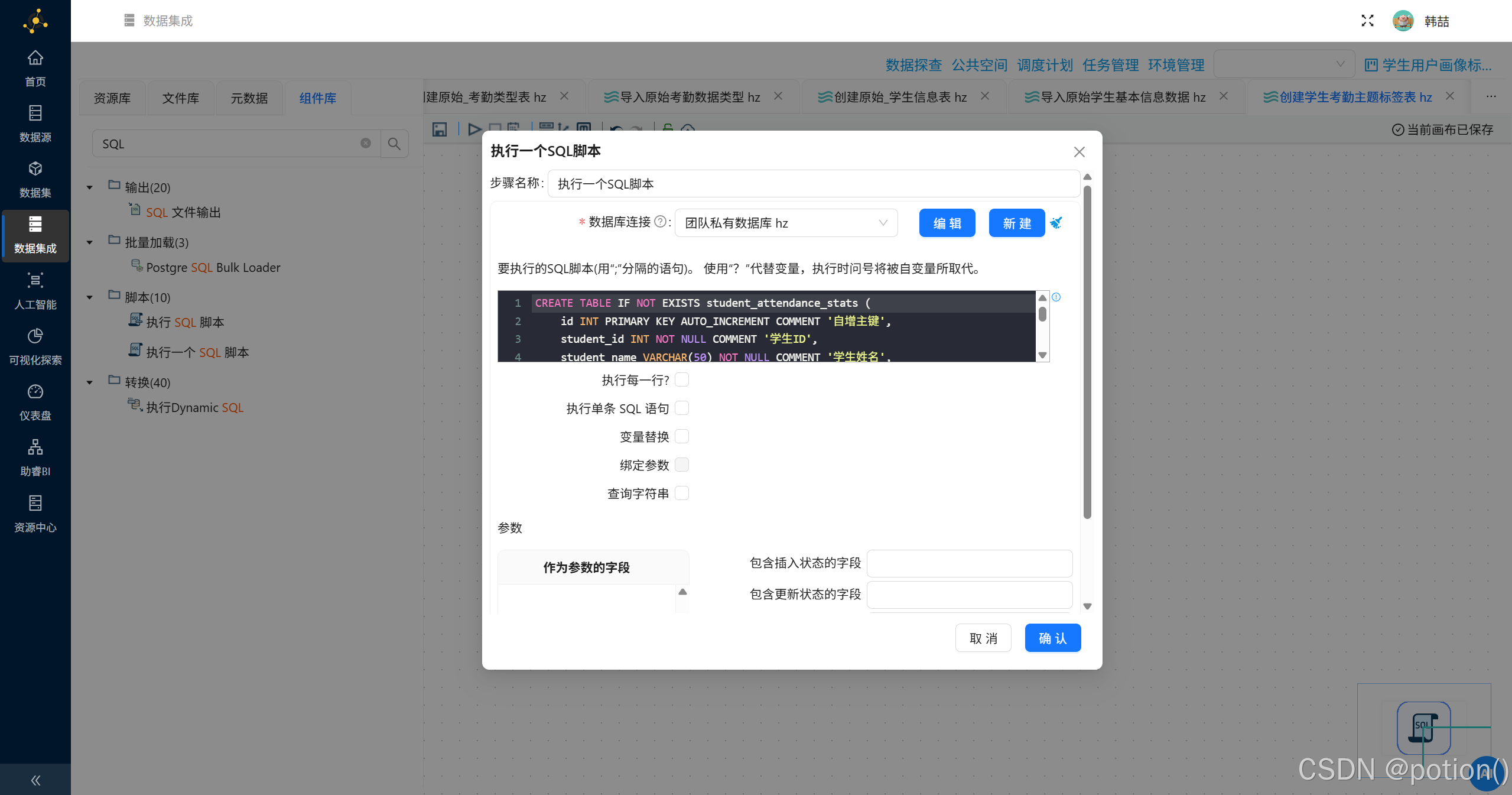
Task: Open the 可视化探索 sidebar item
Action: pyautogui.click(x=35, y=347)
